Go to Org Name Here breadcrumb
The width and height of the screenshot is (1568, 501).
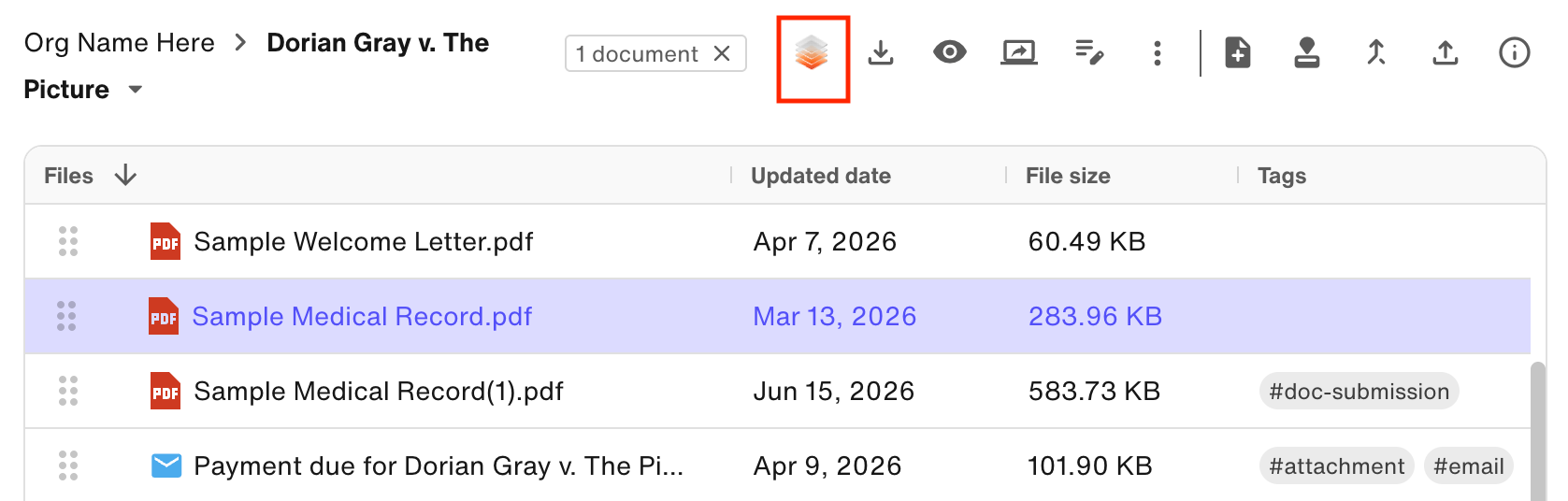pos(120,43)
